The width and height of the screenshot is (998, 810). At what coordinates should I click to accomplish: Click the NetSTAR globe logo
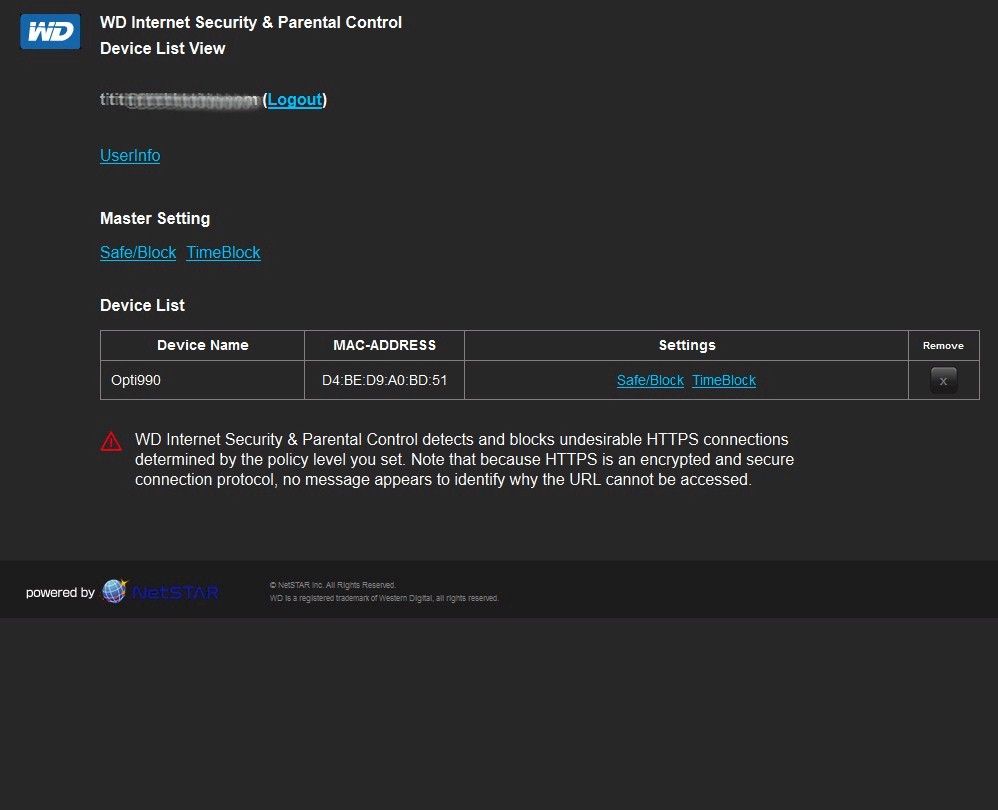[115, 591]
